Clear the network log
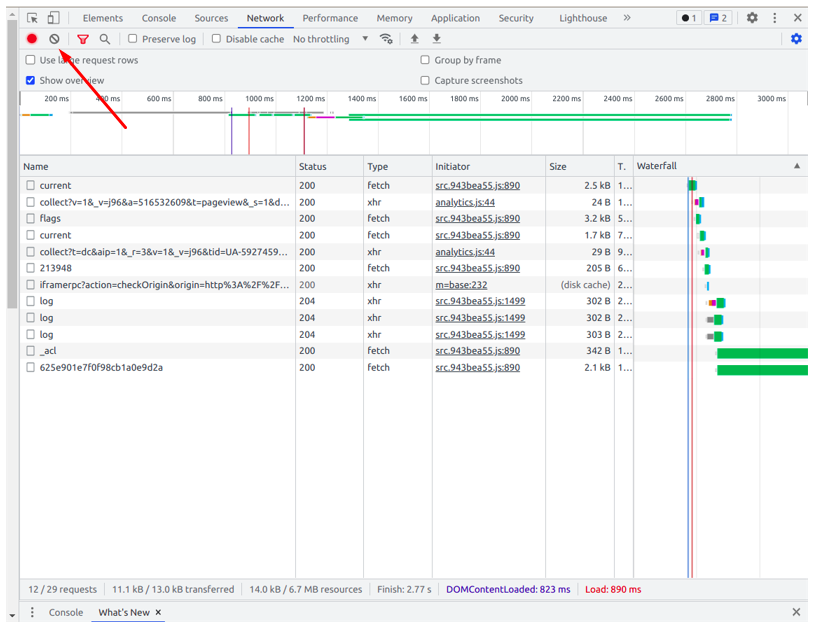The image size is (816, 634). [x=55, y=39]
